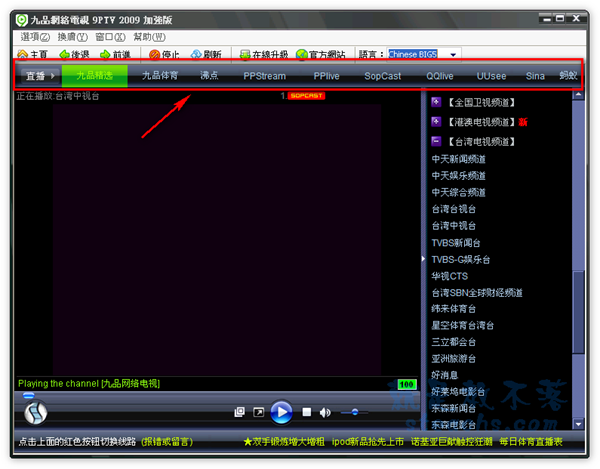Click the mini-window mode icon in player controls
Viewport: 600px width, 469px height.
pos(240,412)
